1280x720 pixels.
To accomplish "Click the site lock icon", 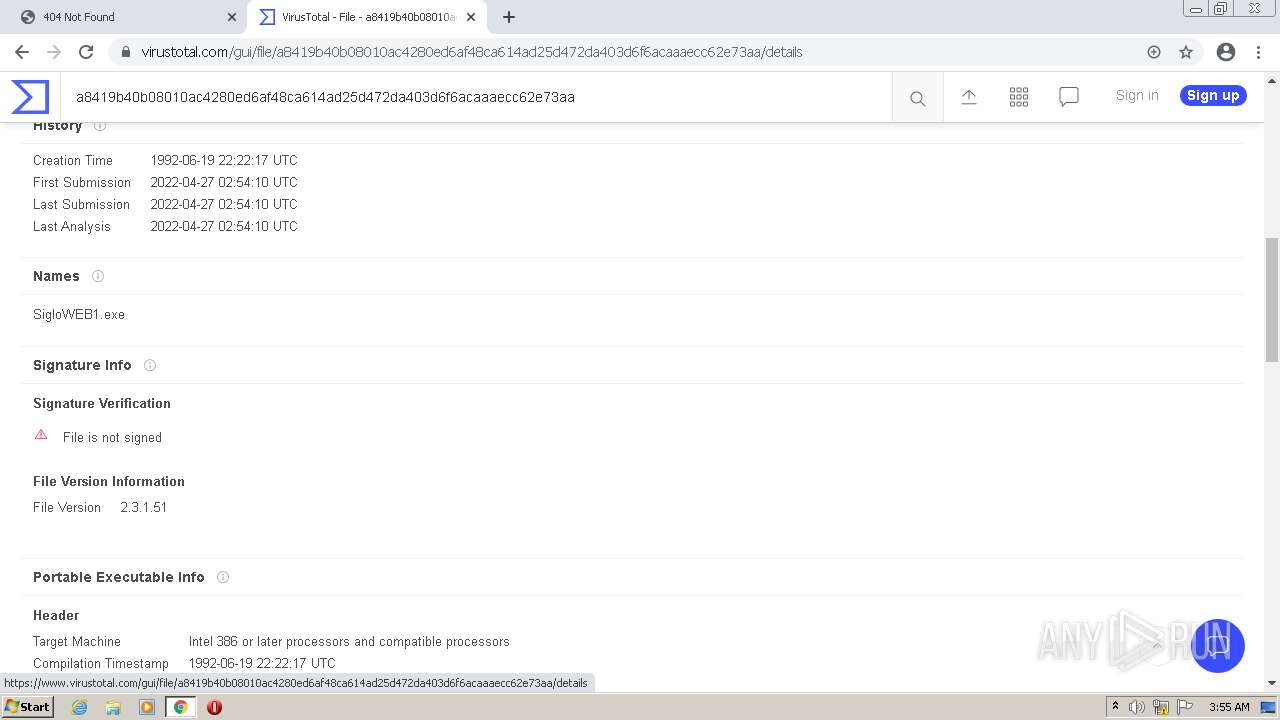I will [x=126, y=52].
